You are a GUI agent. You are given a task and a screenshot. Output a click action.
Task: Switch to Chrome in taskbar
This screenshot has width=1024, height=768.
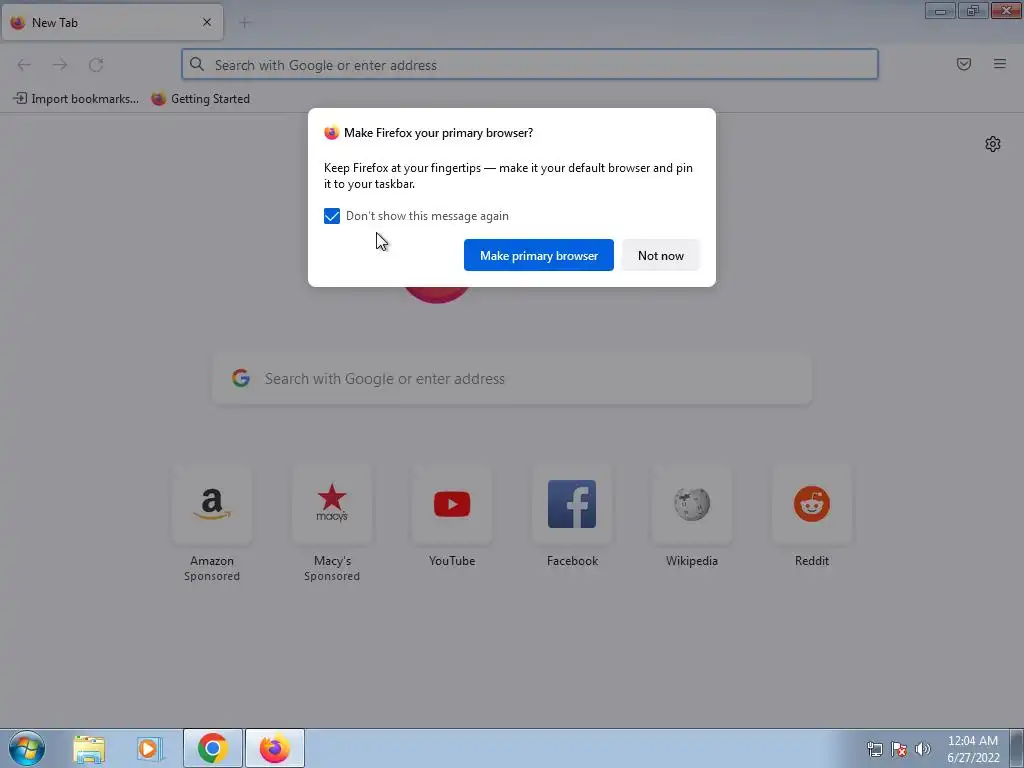[x=212, y=749]
